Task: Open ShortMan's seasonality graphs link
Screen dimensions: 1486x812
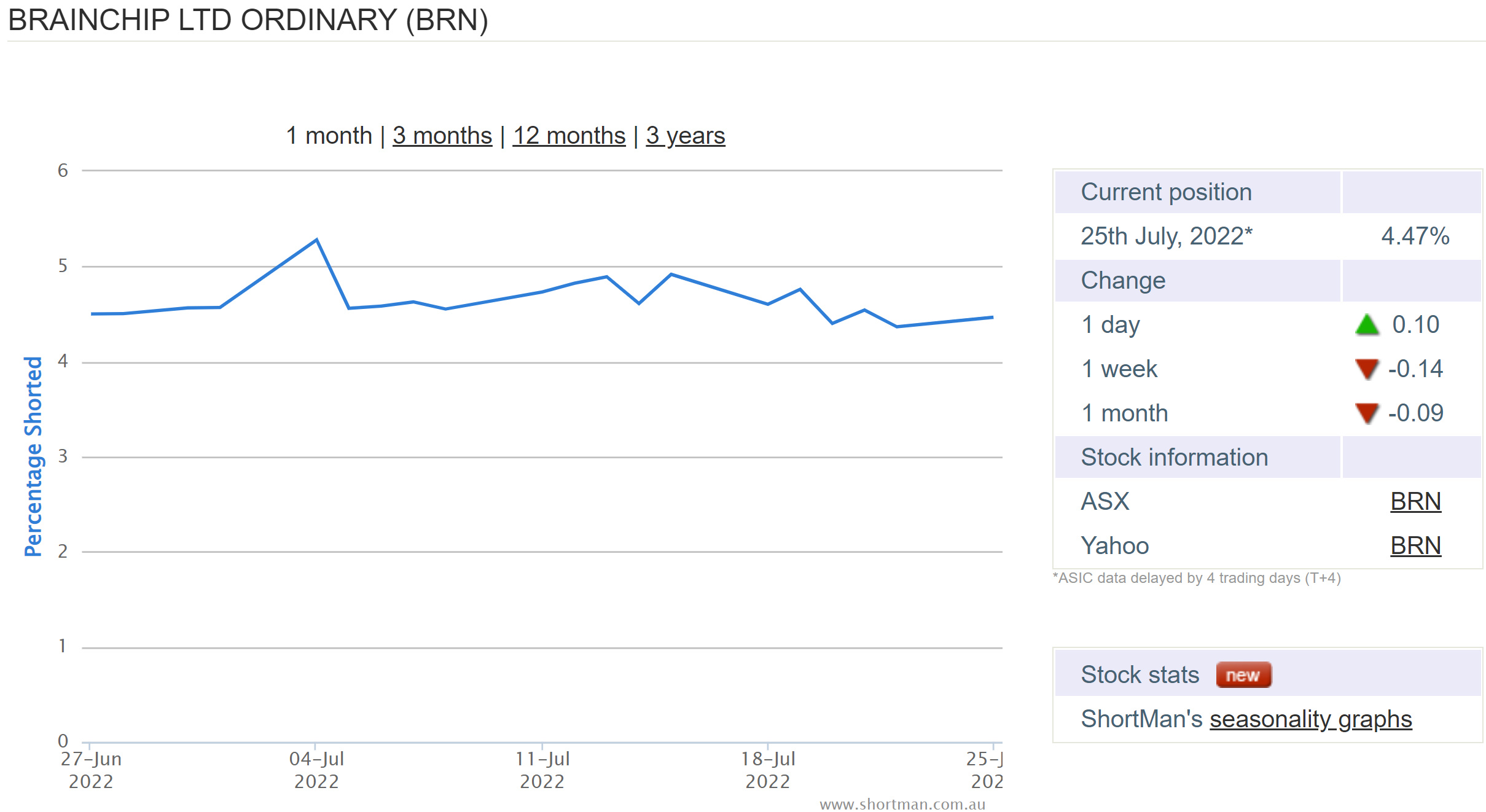Action: coord(1310,719)
